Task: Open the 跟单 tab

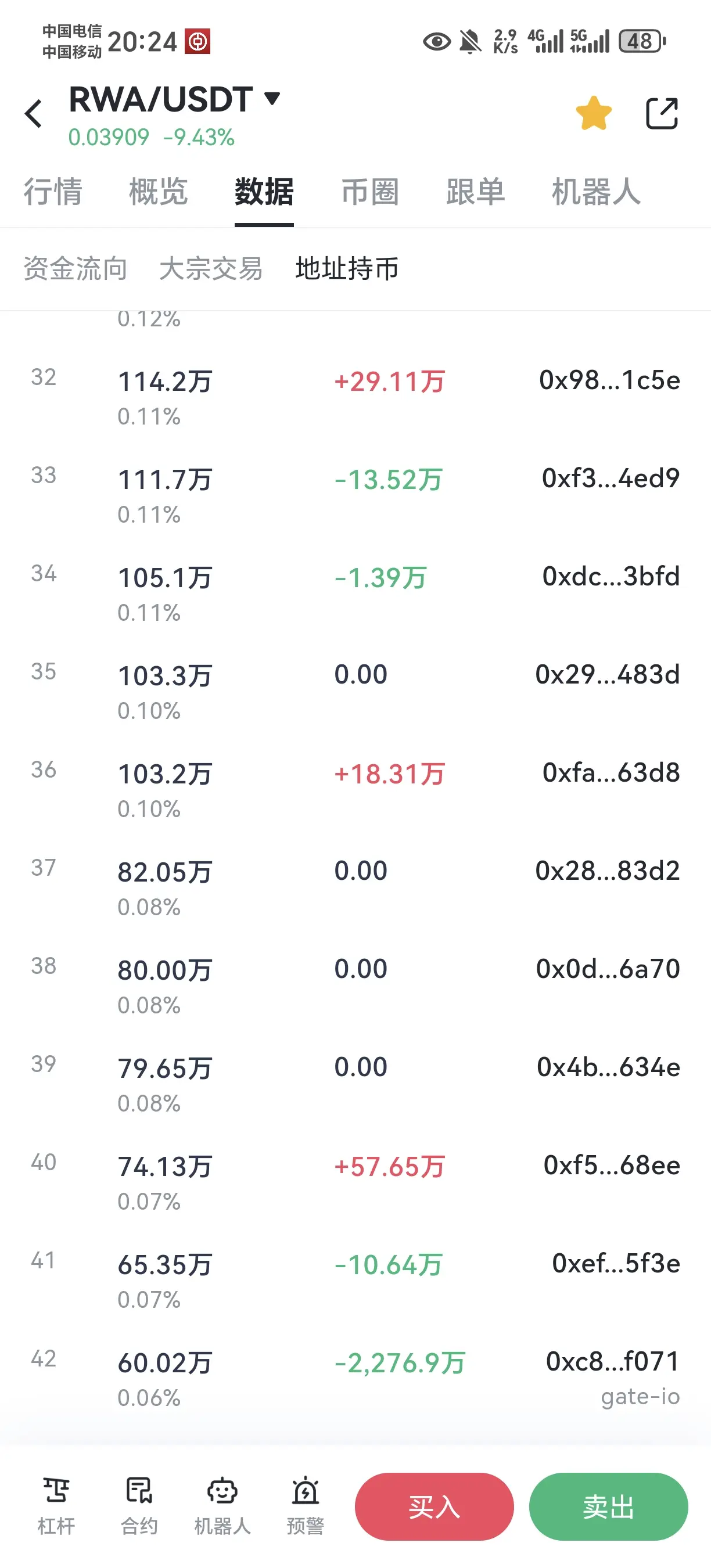Action: tap(475, 192)
